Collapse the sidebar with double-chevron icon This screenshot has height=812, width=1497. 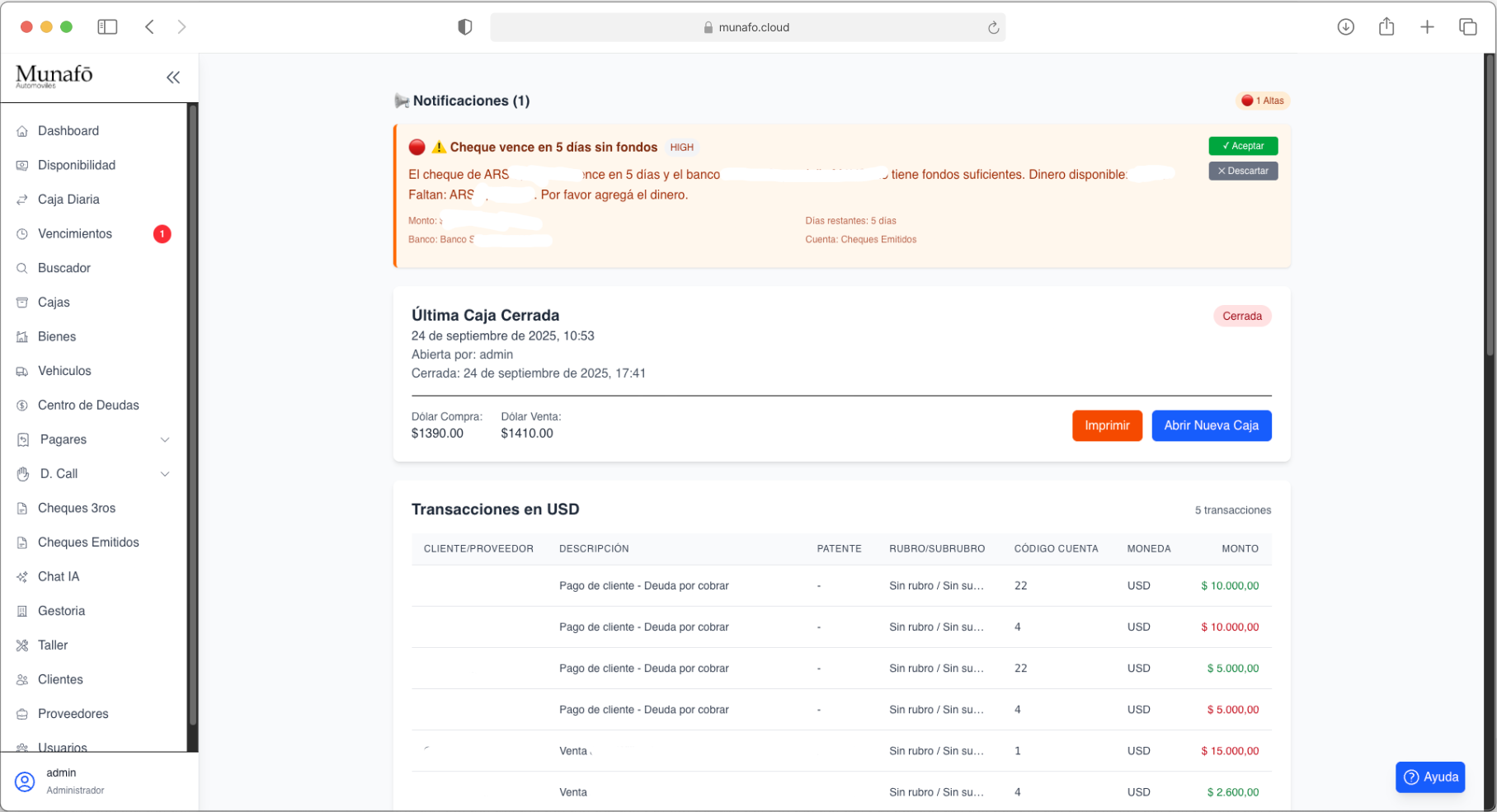(173, 77)
